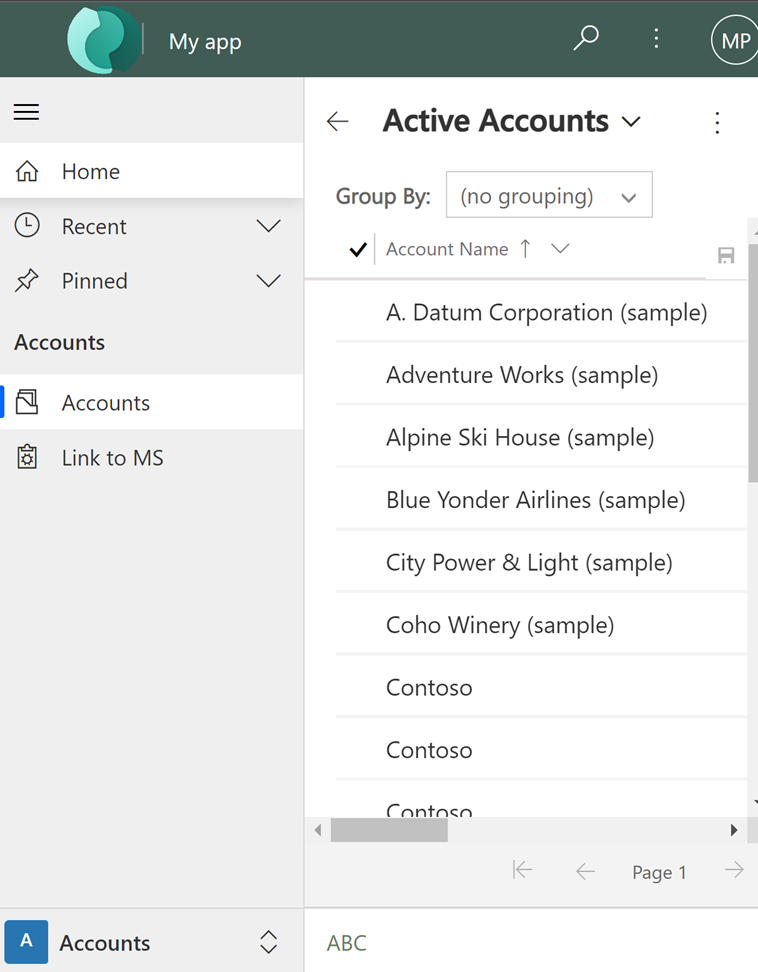This screenshot has height=972, width=758.
Task: Click the save view icon above the grid
Action: click(726, 255)
